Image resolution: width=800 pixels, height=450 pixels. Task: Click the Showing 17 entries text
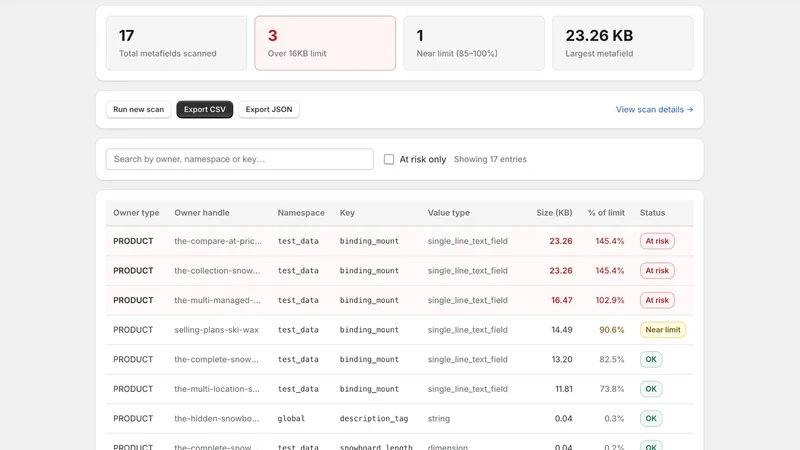(x=490, y=159)
